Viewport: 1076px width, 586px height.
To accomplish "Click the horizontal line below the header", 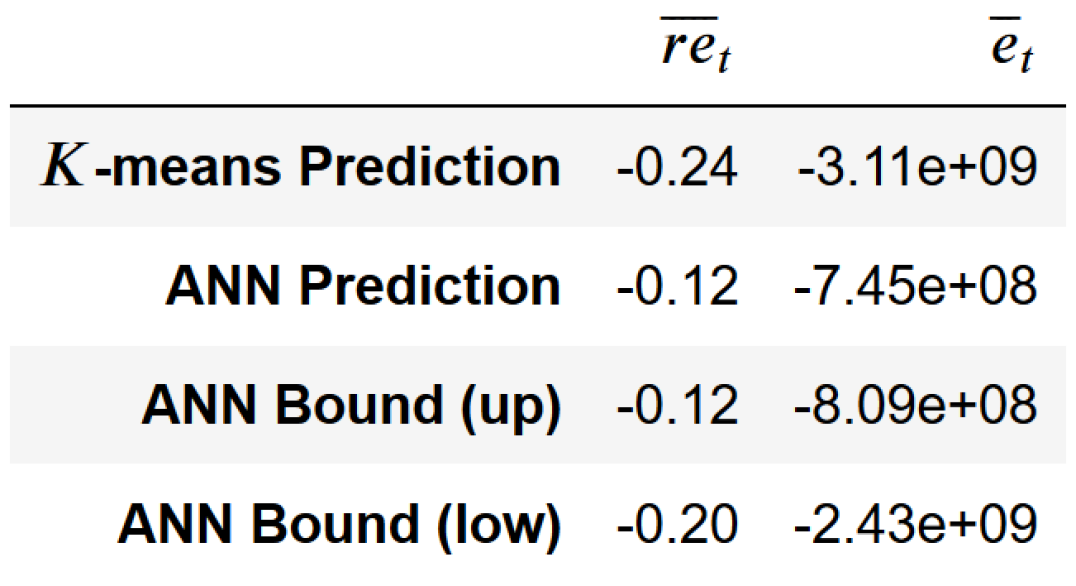I will [x=538, y=106].
